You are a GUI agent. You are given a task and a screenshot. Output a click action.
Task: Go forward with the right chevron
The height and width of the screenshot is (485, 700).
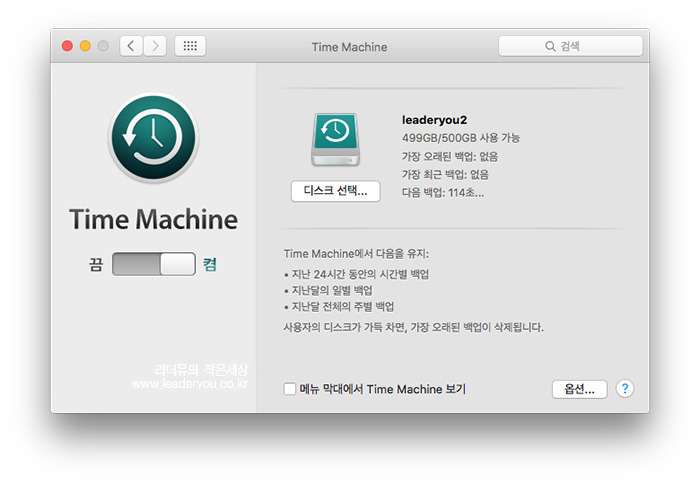pos(155,46)
